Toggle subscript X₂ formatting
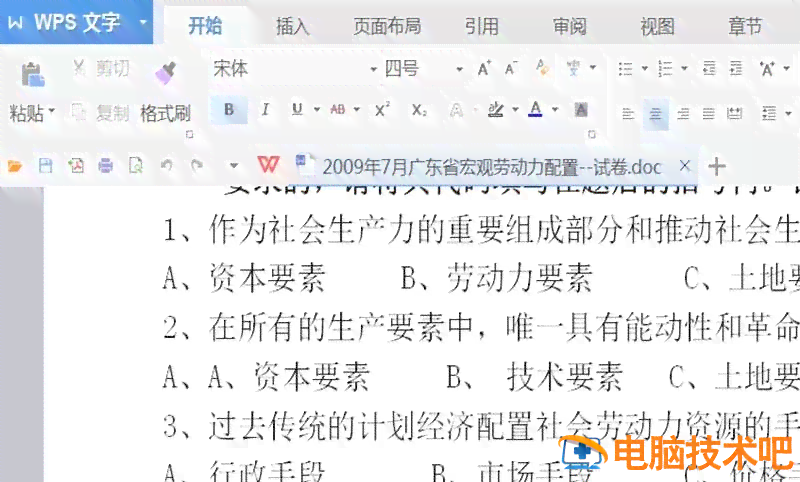The width and height of the screenshot is (800, 482). [x=419, y=110]
